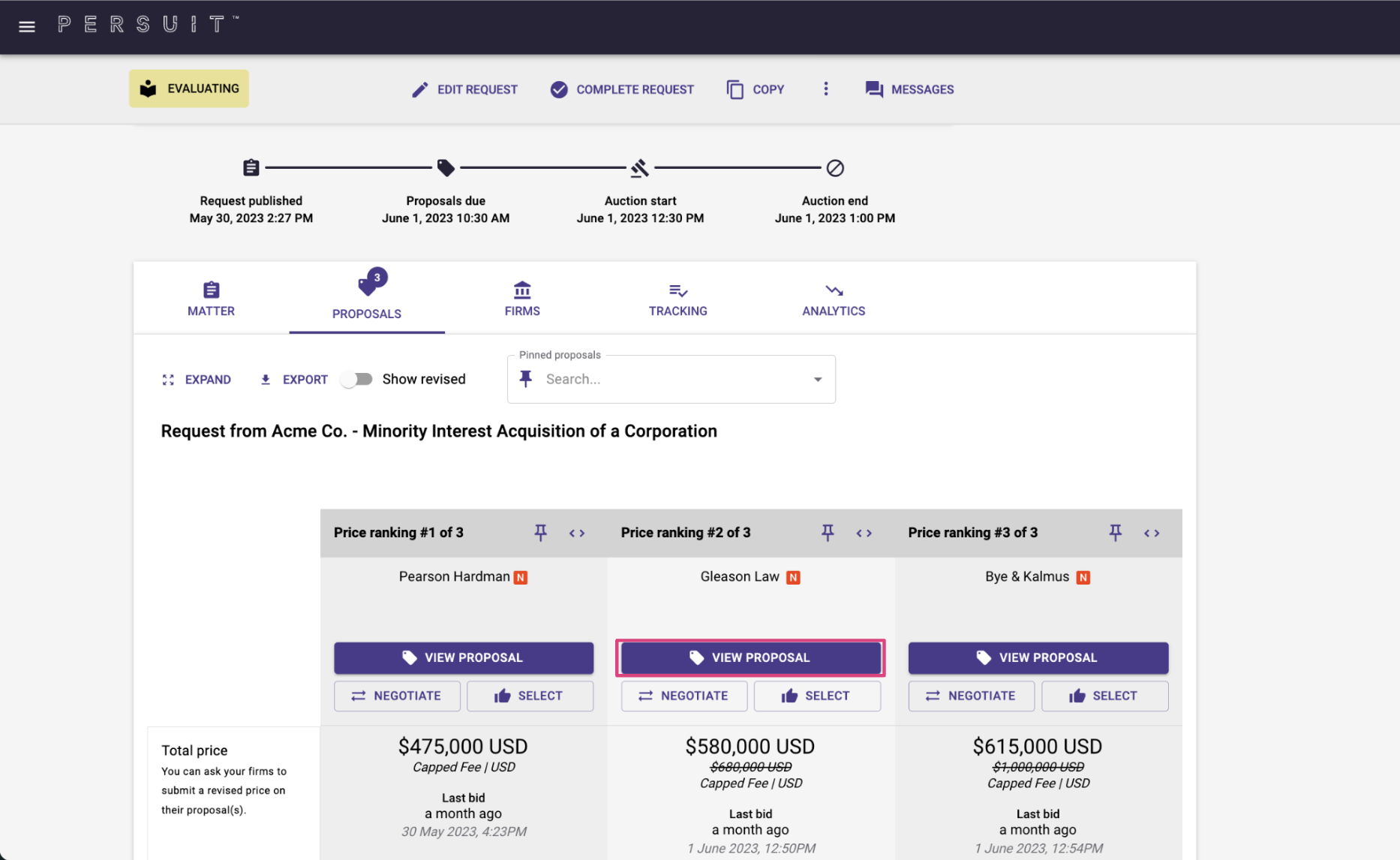
Task: Click reorder arrows on ranking #3 column
Action: click(1152, 533)
